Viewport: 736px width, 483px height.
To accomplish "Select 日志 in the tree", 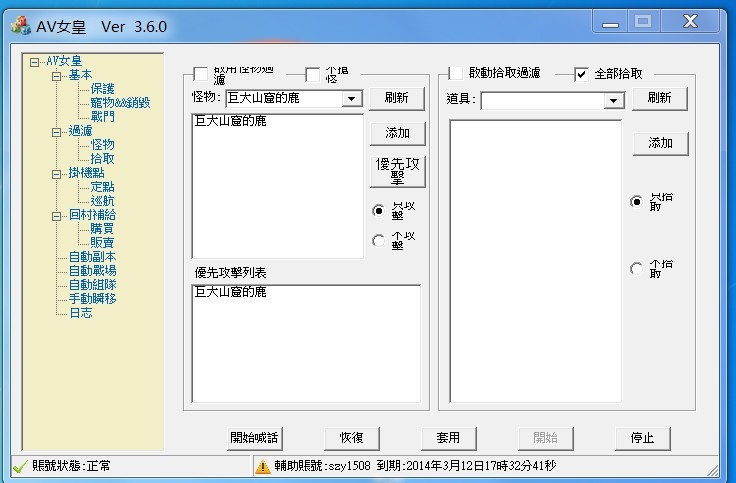I will click(x=81, y=313).
